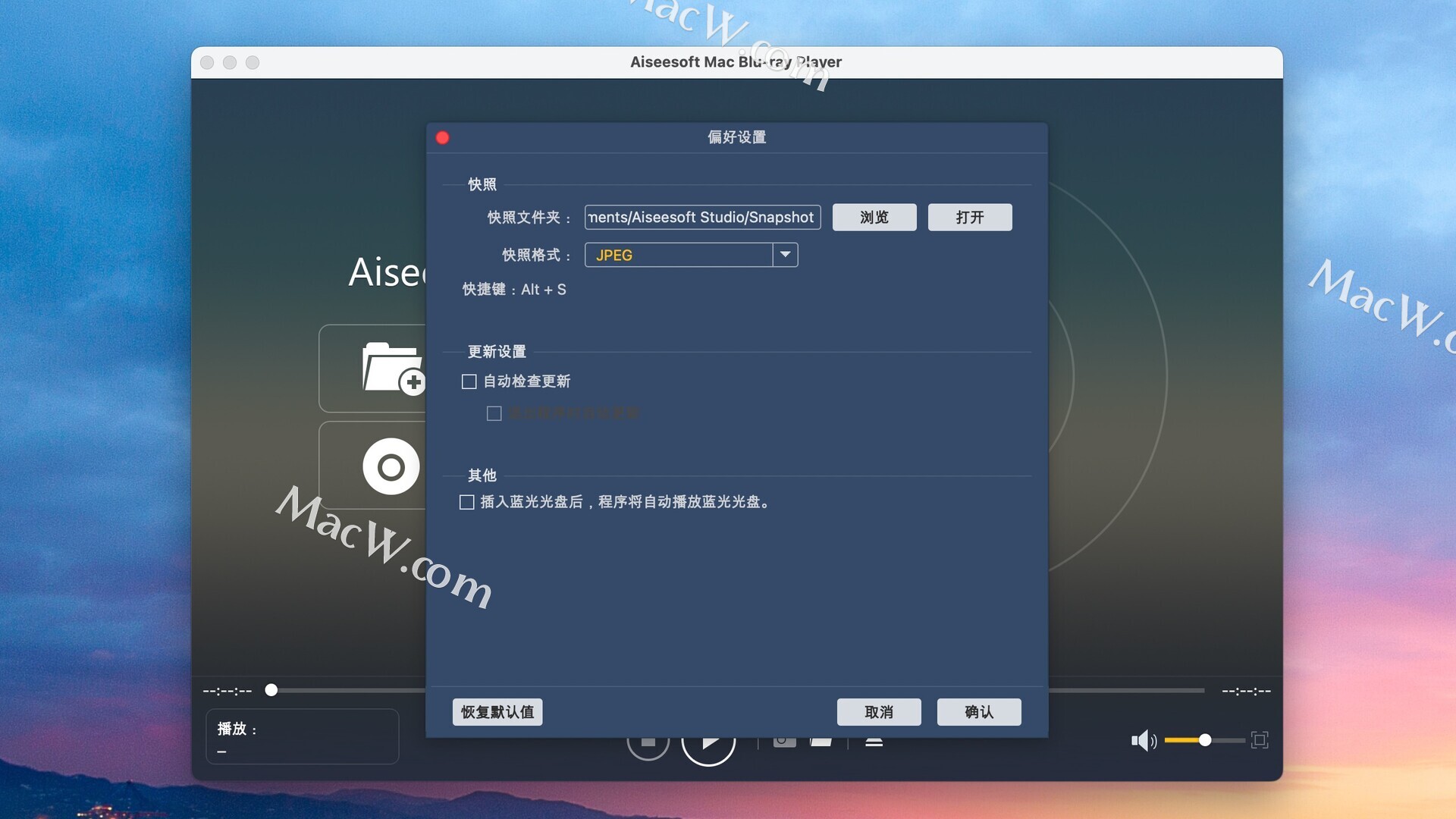Enable auto-play Blu-ray disc checkbox
The height and width of the screenshot is (819, 1456).
point(467,502)
